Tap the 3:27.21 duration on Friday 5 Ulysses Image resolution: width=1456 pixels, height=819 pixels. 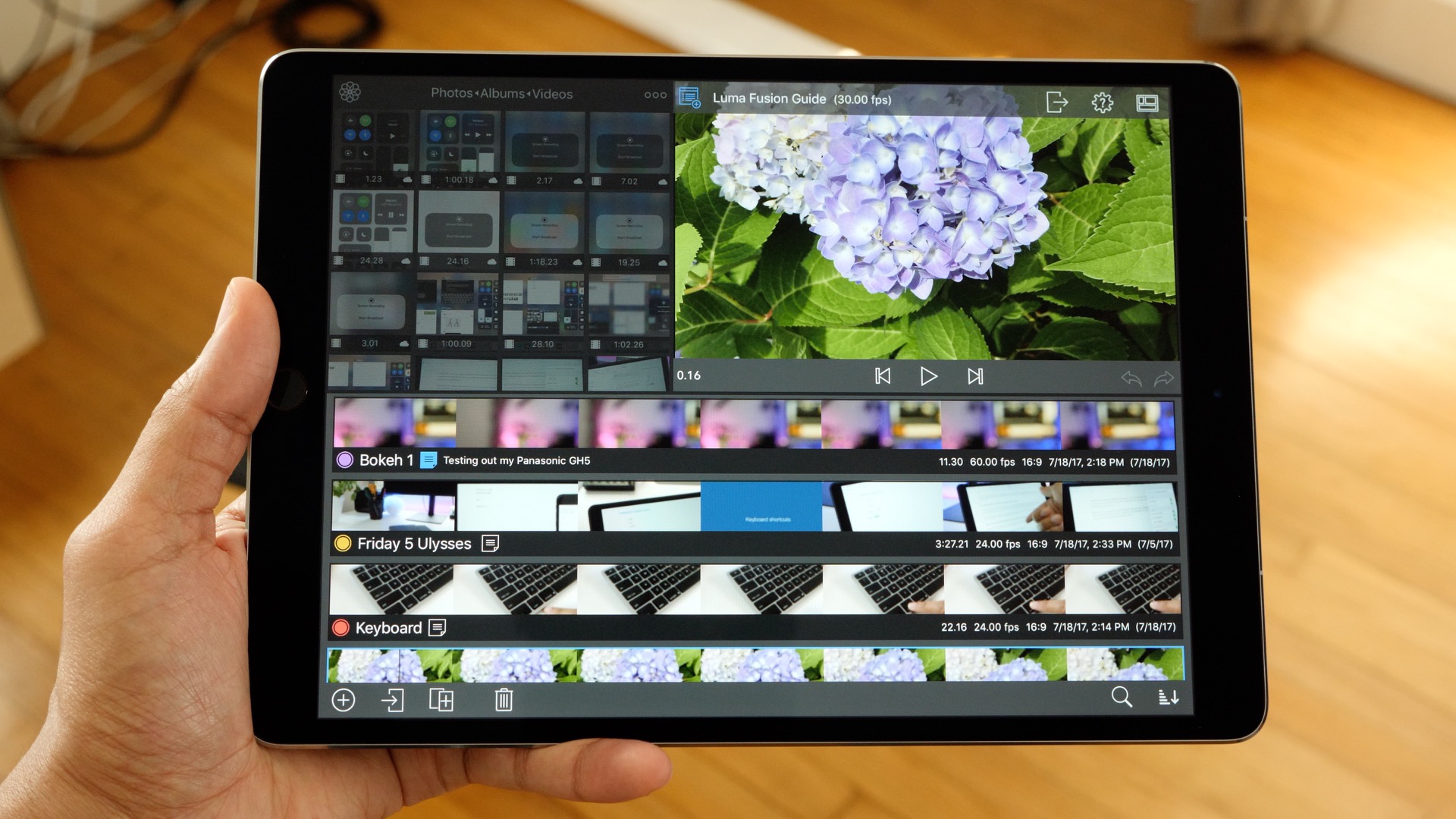tap(952, 544)
